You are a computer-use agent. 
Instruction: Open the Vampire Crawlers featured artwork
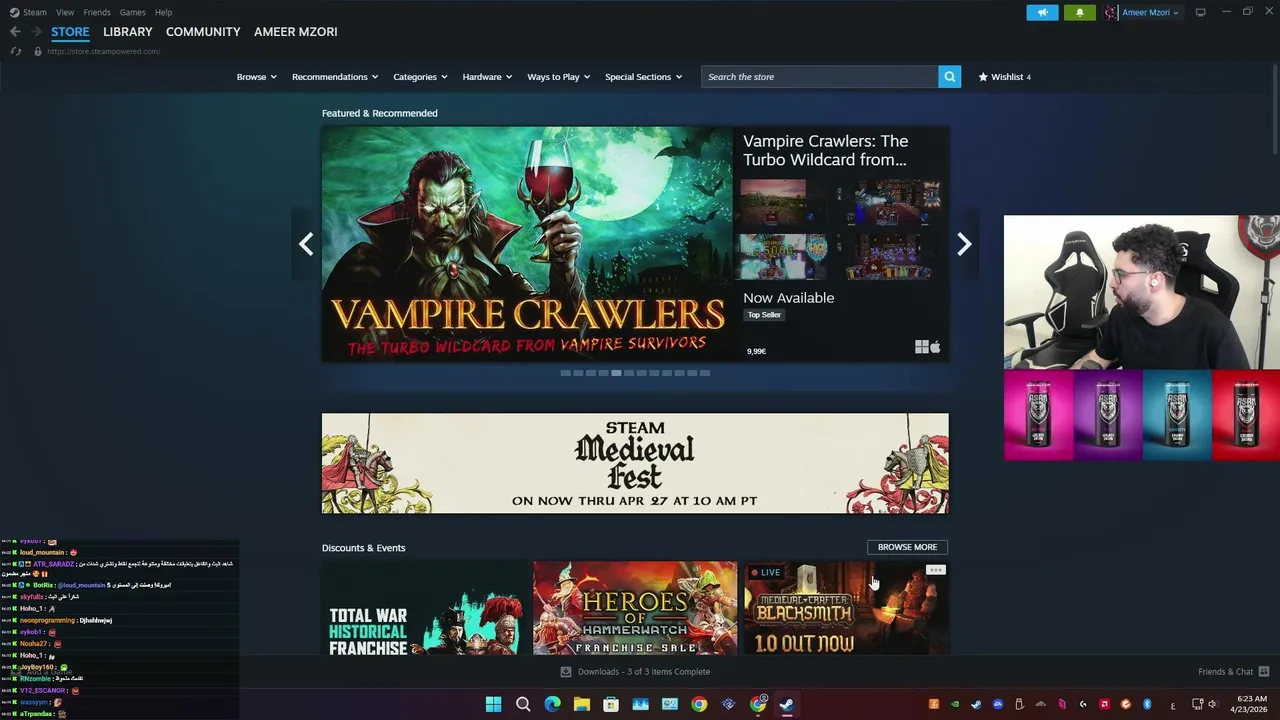527,244
